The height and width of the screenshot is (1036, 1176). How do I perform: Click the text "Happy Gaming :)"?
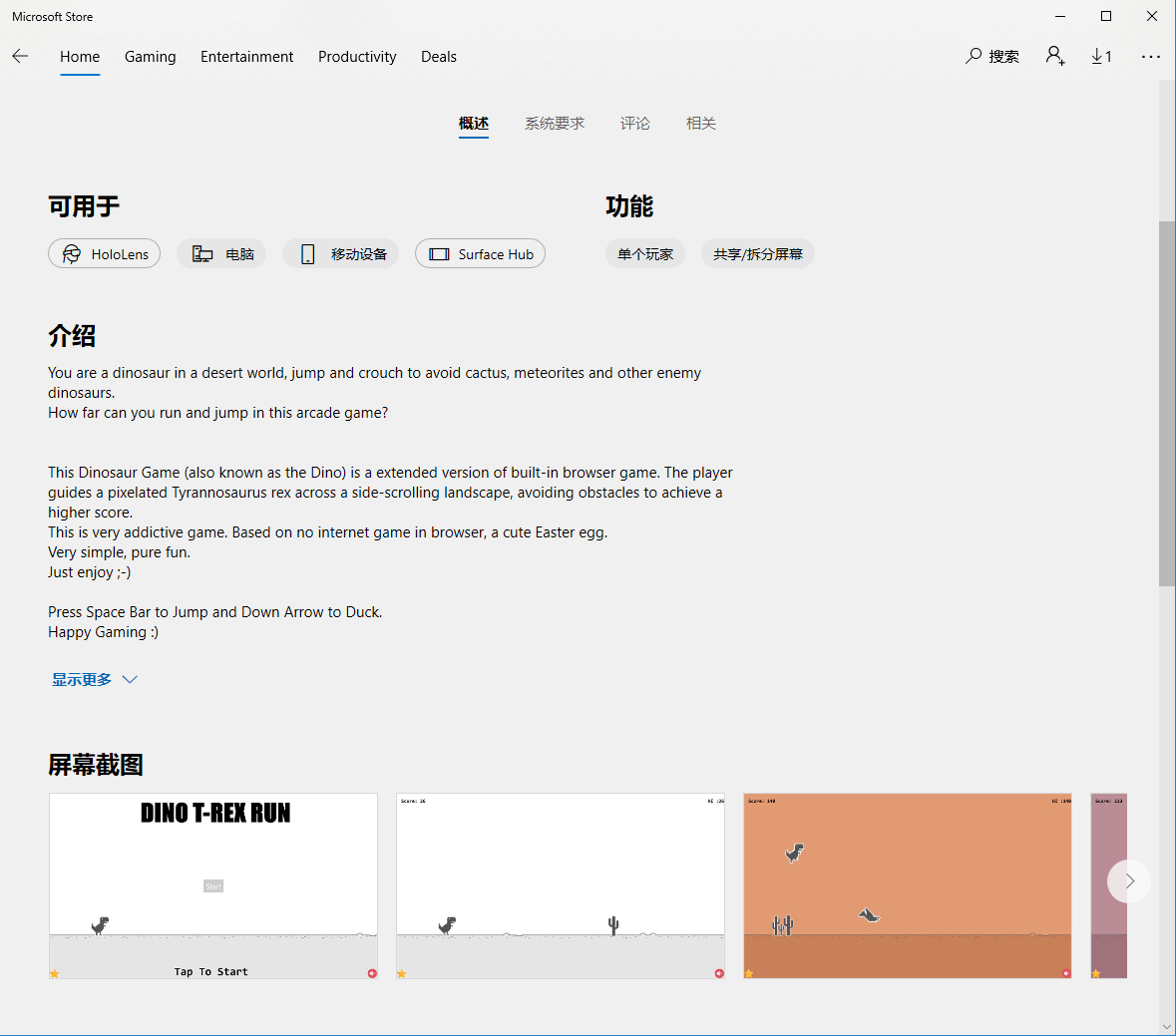104,632
